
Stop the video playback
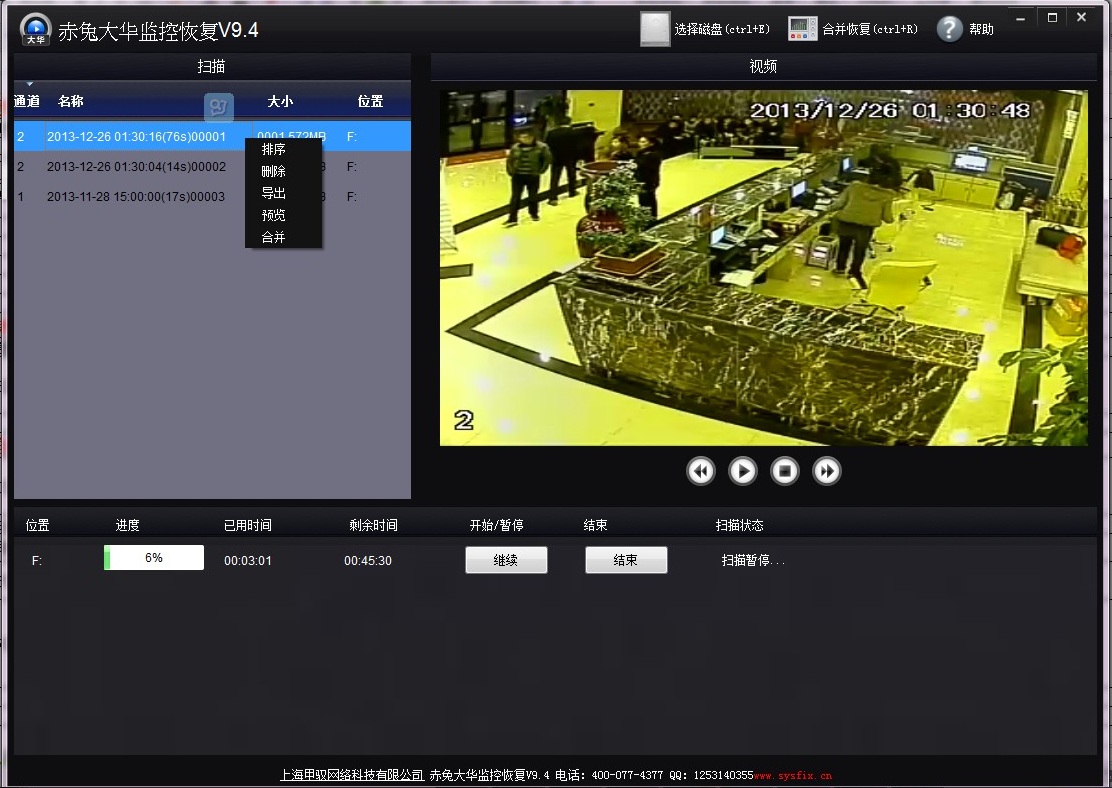point(784,471)
